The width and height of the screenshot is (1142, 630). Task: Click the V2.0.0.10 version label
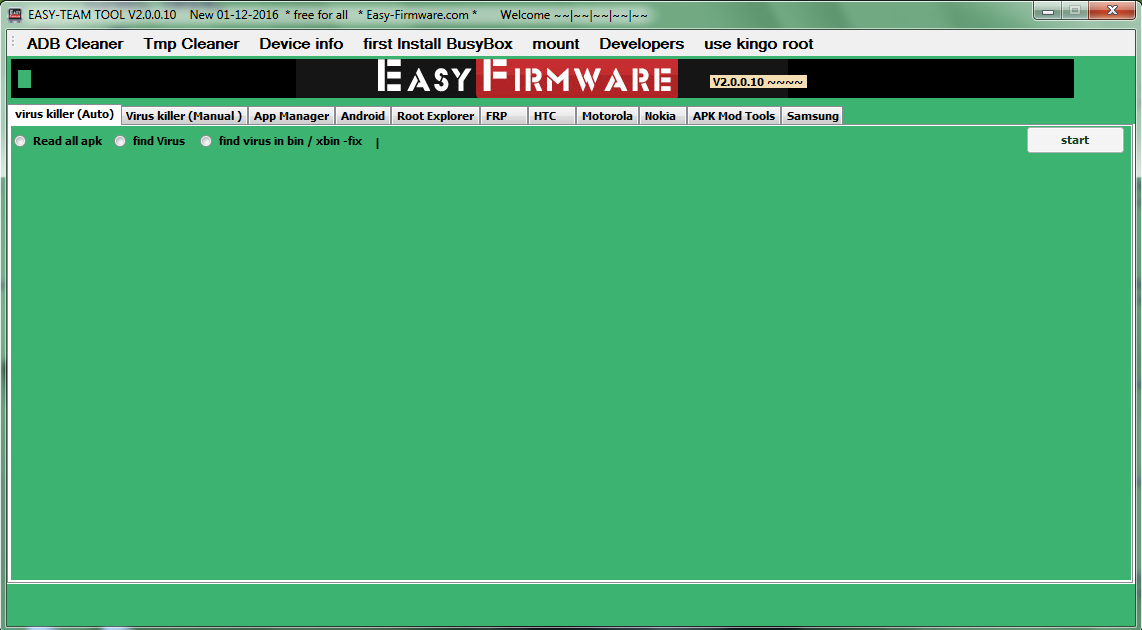[757, 82]
